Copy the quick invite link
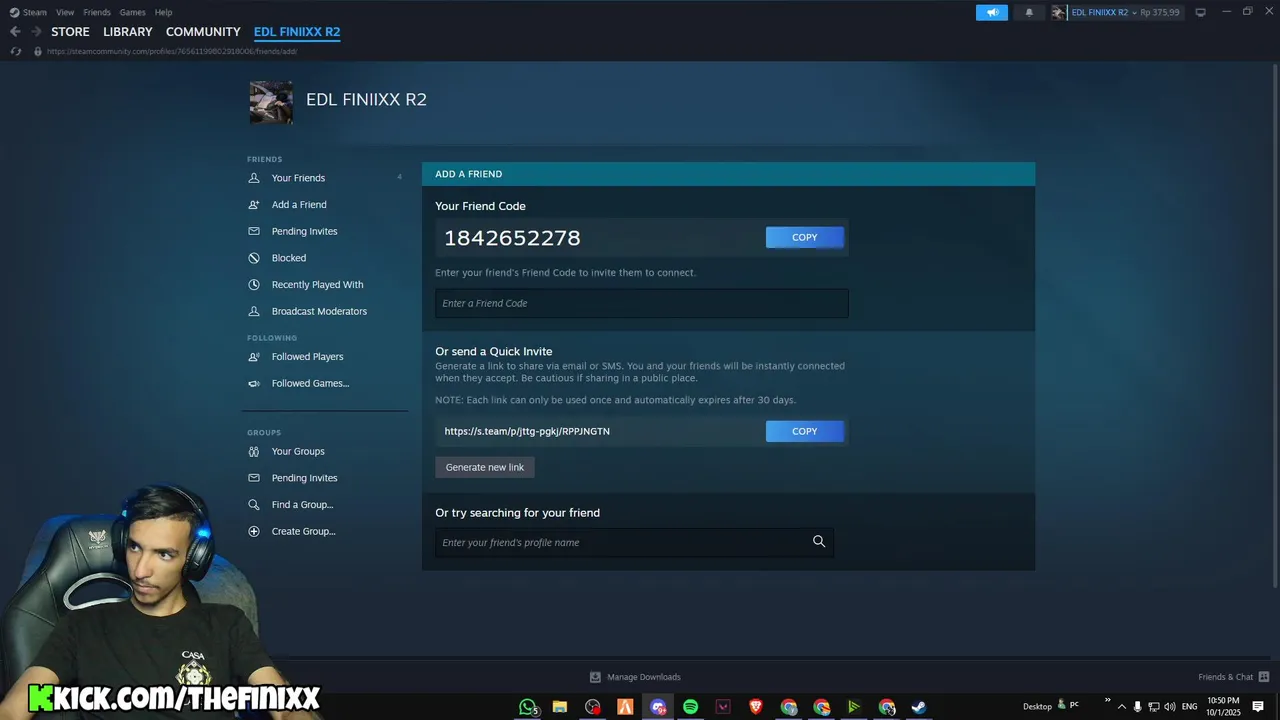Viewport: 1280px width, 720px height. click(x=805, y=431)
